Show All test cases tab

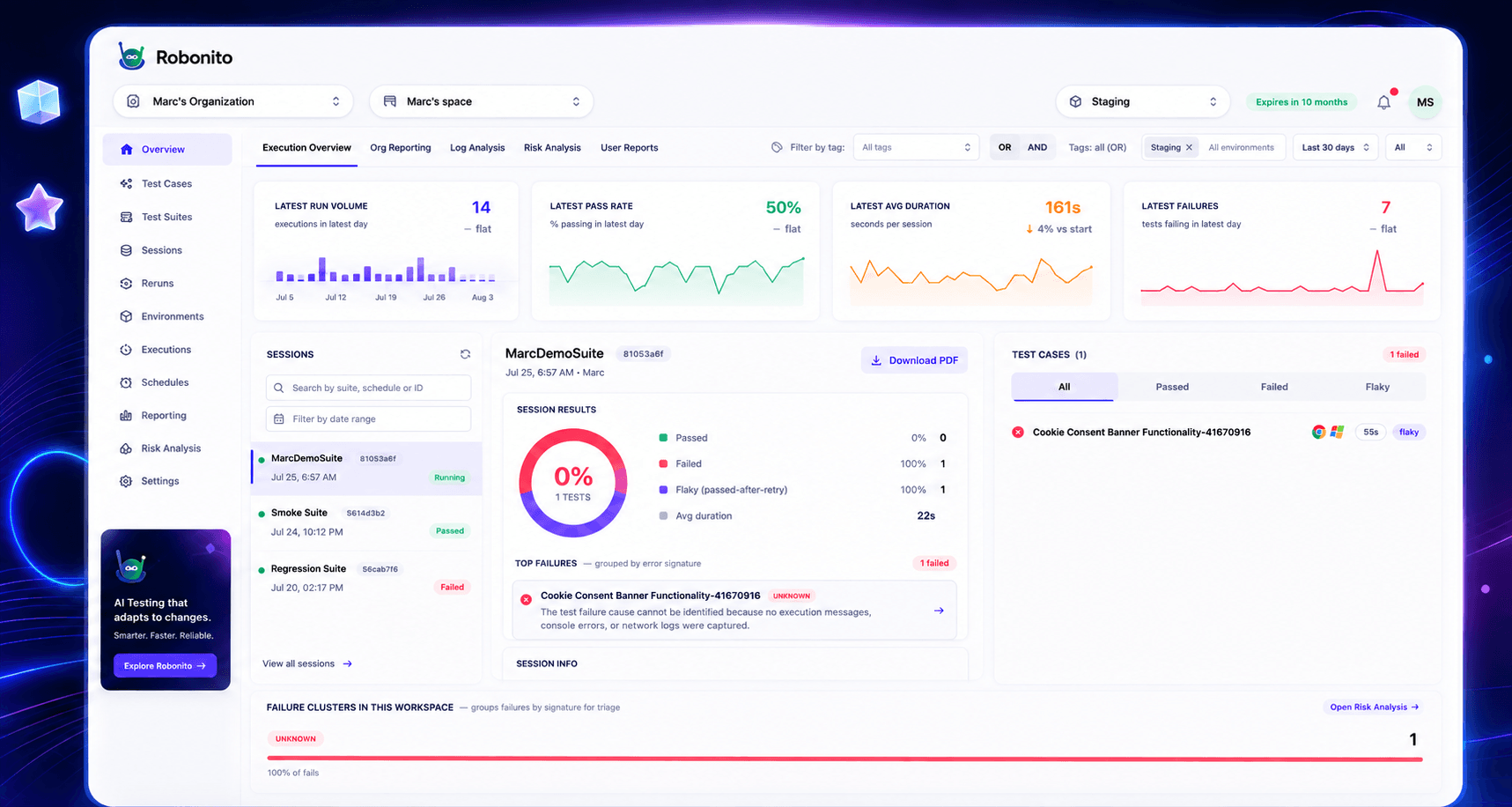click(x=1064, y=387)
